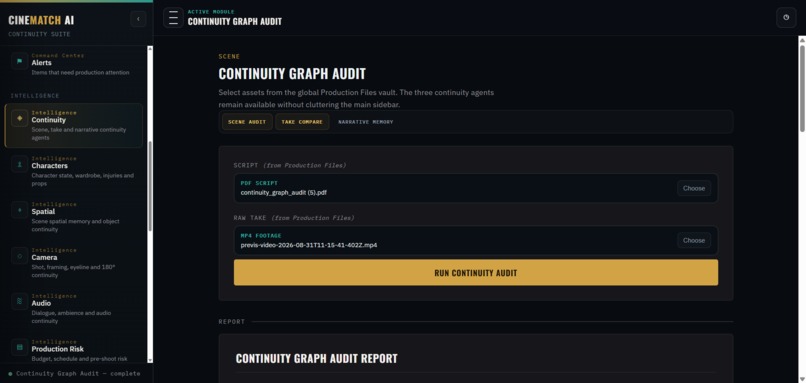Image resolution: width=806 pixels, height=383 pixels.
Task: Open the Characters intelligence module
Action: 74,171
